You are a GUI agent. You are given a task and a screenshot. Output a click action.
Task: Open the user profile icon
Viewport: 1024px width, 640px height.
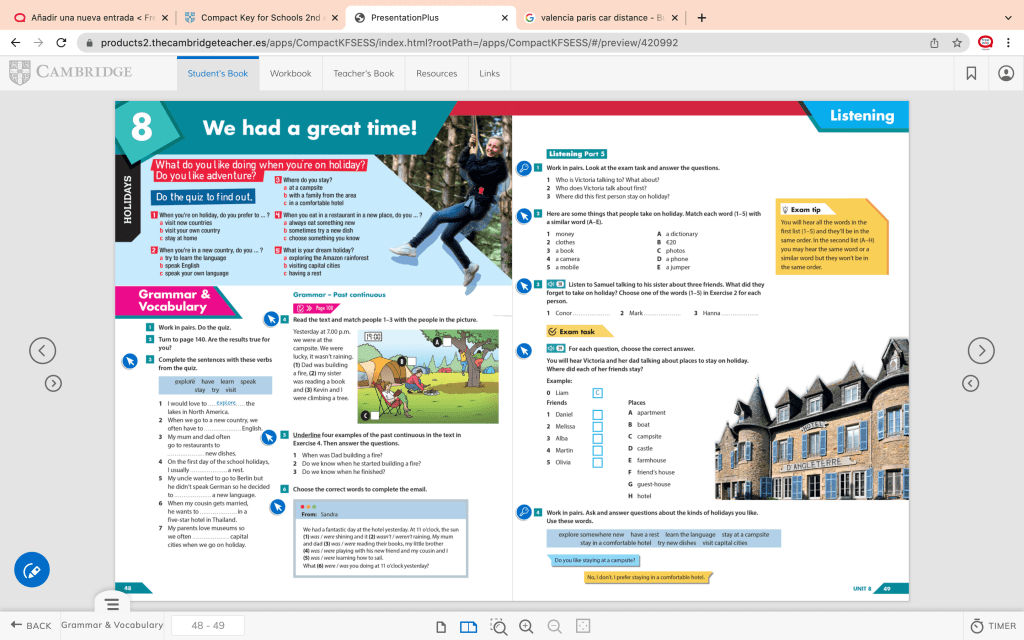[1005, 73]
